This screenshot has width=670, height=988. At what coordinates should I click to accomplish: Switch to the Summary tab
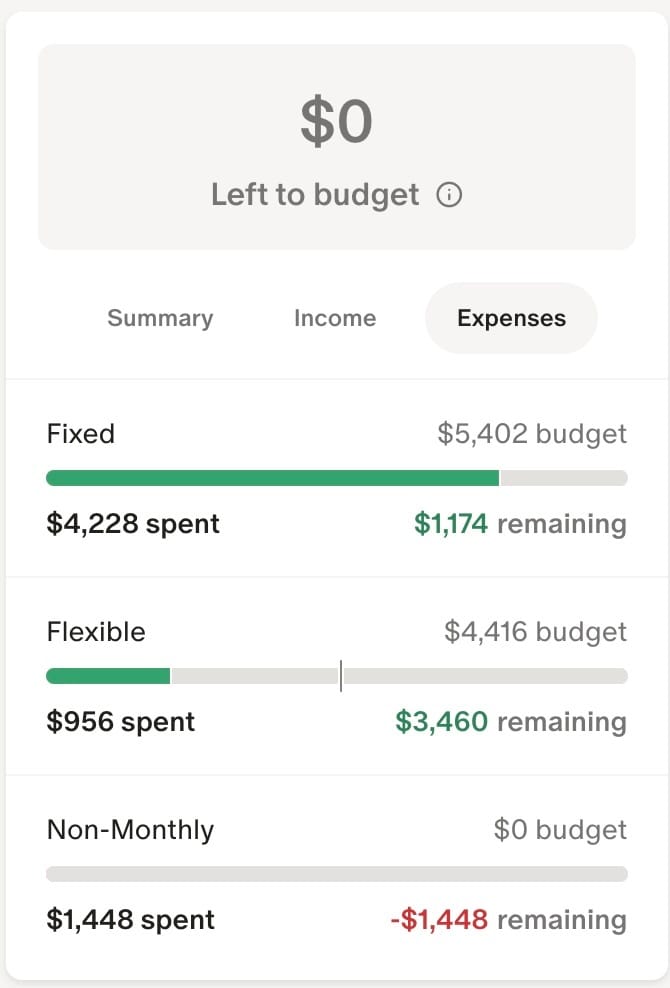(160, 318)
